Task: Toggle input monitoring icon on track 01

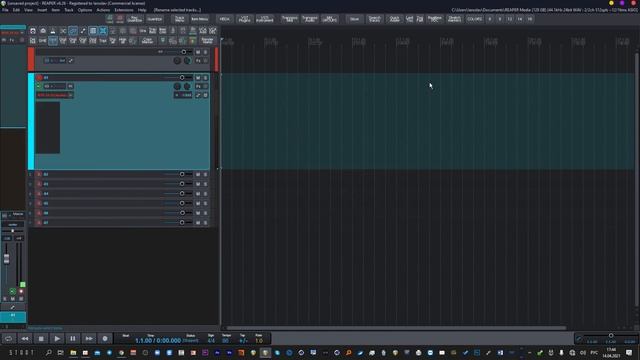Action: 39,87
